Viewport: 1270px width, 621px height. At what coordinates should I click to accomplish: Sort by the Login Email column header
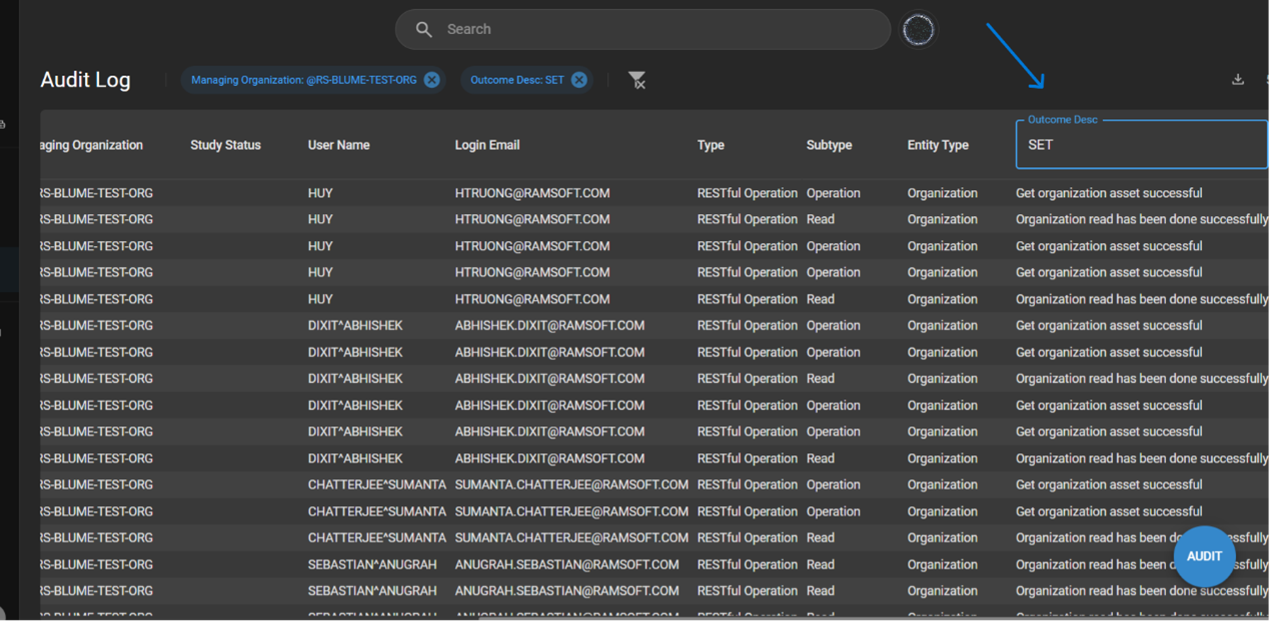tap(487, 145)
